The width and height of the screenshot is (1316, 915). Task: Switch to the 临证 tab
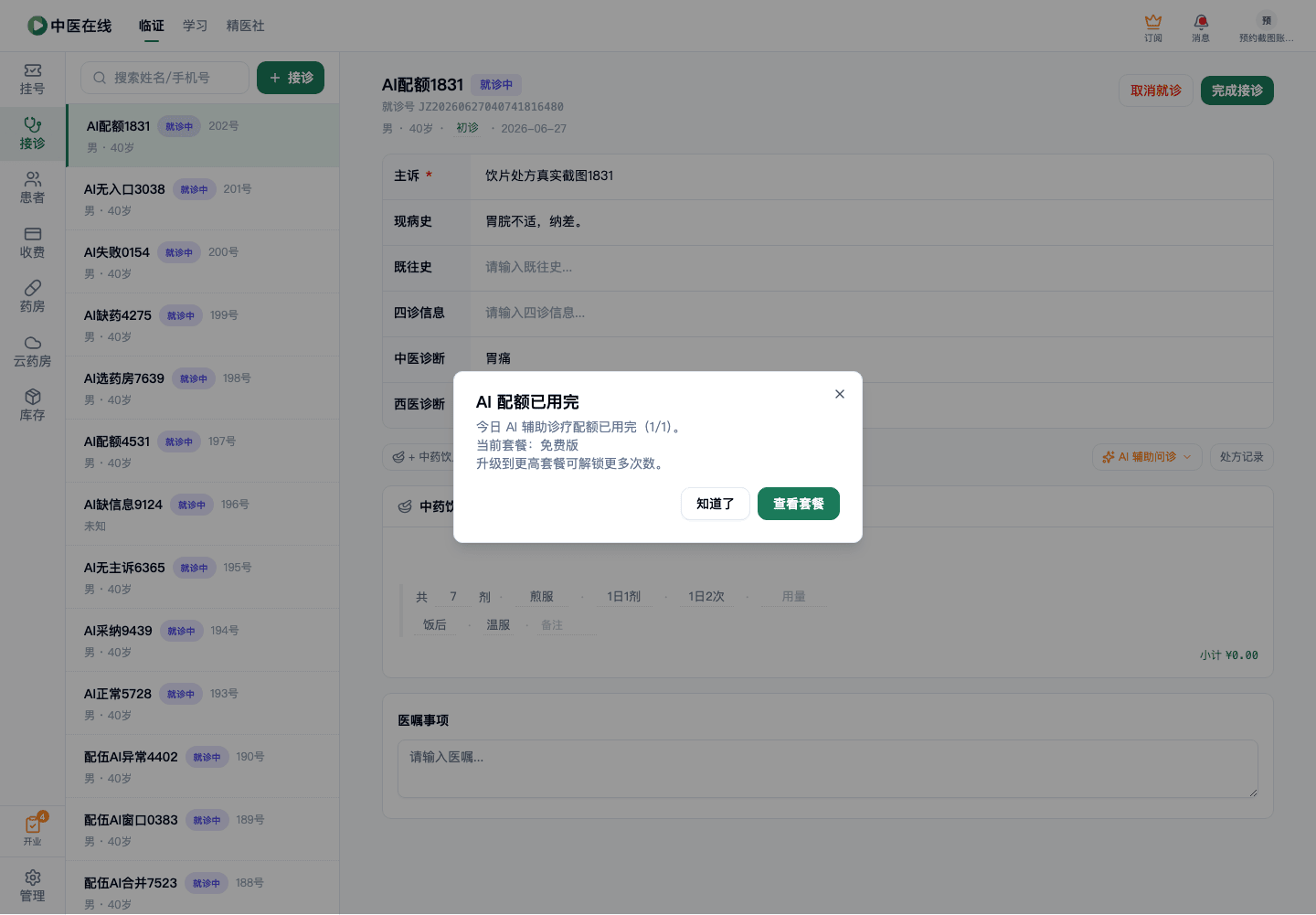152,26
